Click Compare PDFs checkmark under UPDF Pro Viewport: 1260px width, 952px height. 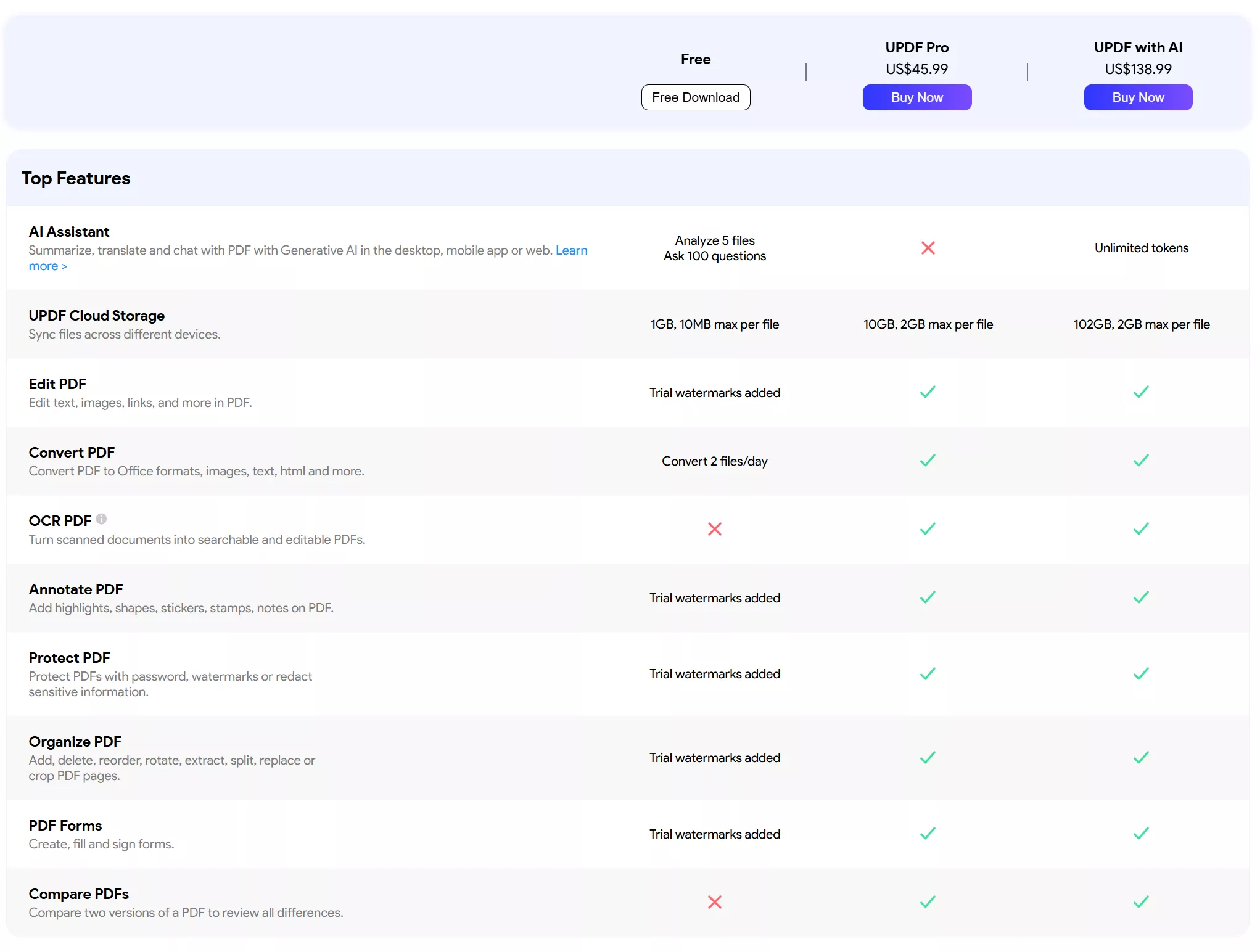tap(928, 902)
